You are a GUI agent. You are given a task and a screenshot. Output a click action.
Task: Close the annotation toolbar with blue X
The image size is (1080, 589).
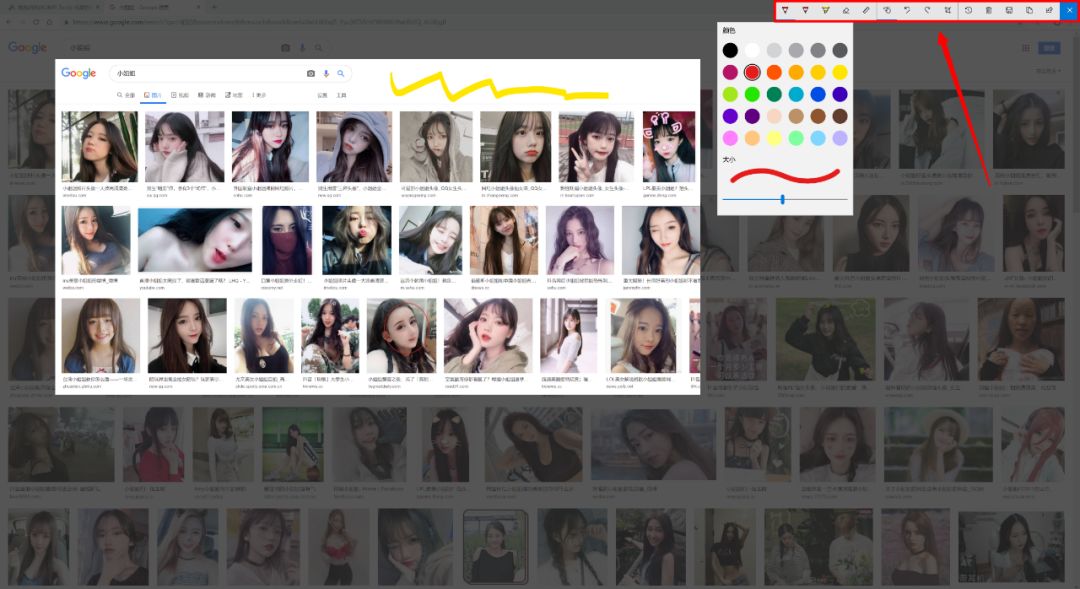tap(1070, 10)
